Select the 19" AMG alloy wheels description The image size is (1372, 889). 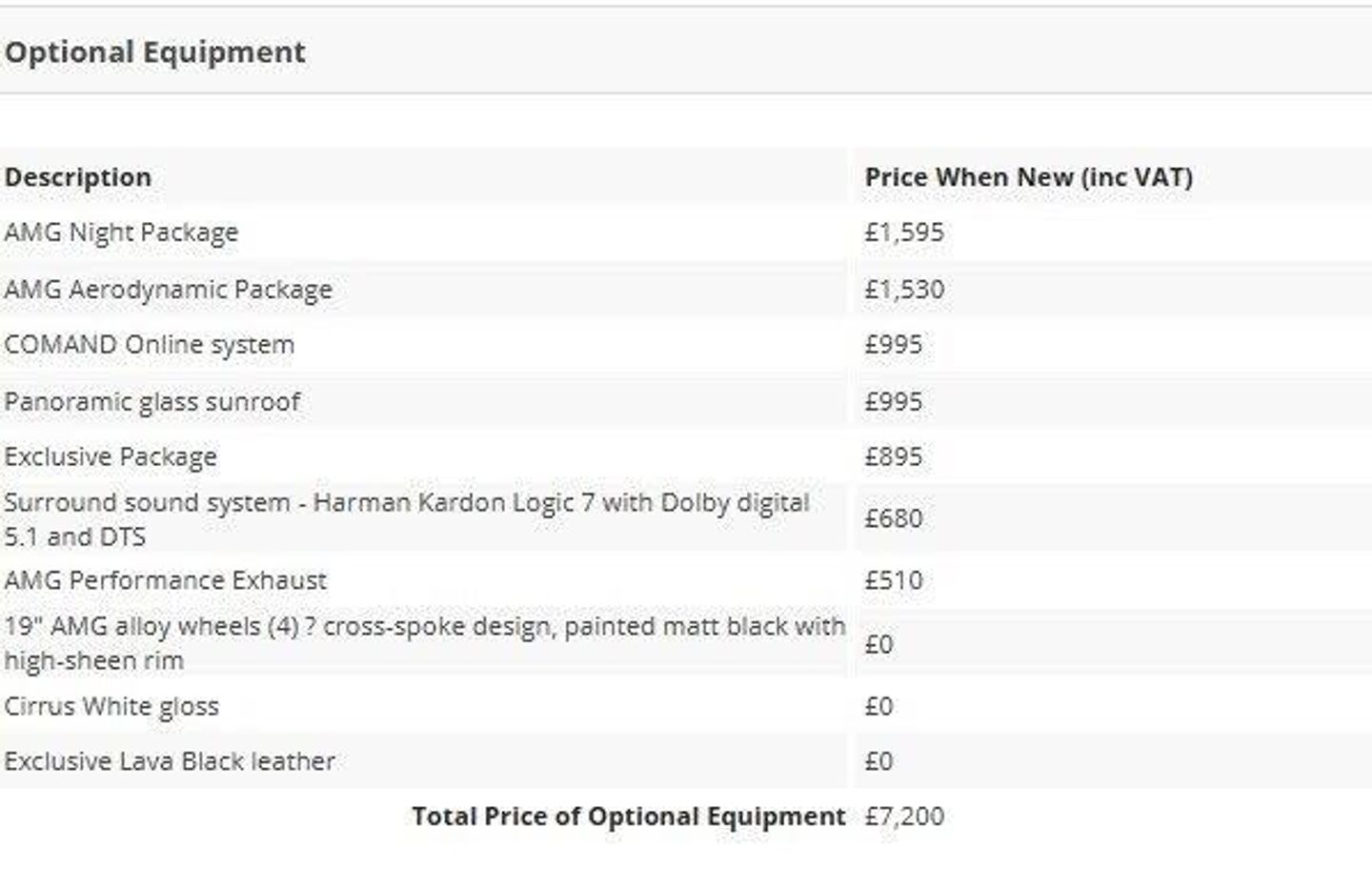point(424,643)
